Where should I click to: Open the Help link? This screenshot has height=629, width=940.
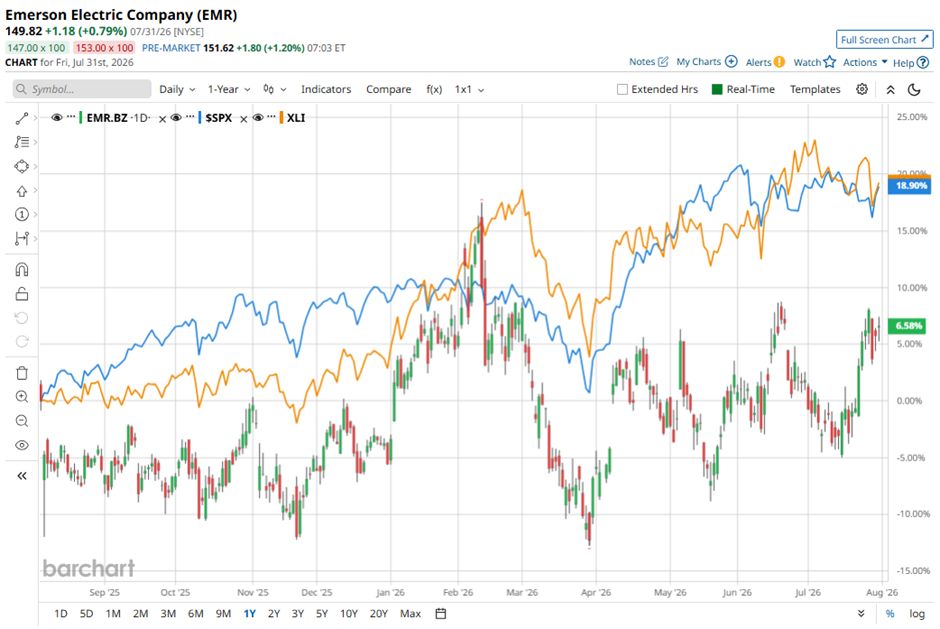[x=911, y=62]
